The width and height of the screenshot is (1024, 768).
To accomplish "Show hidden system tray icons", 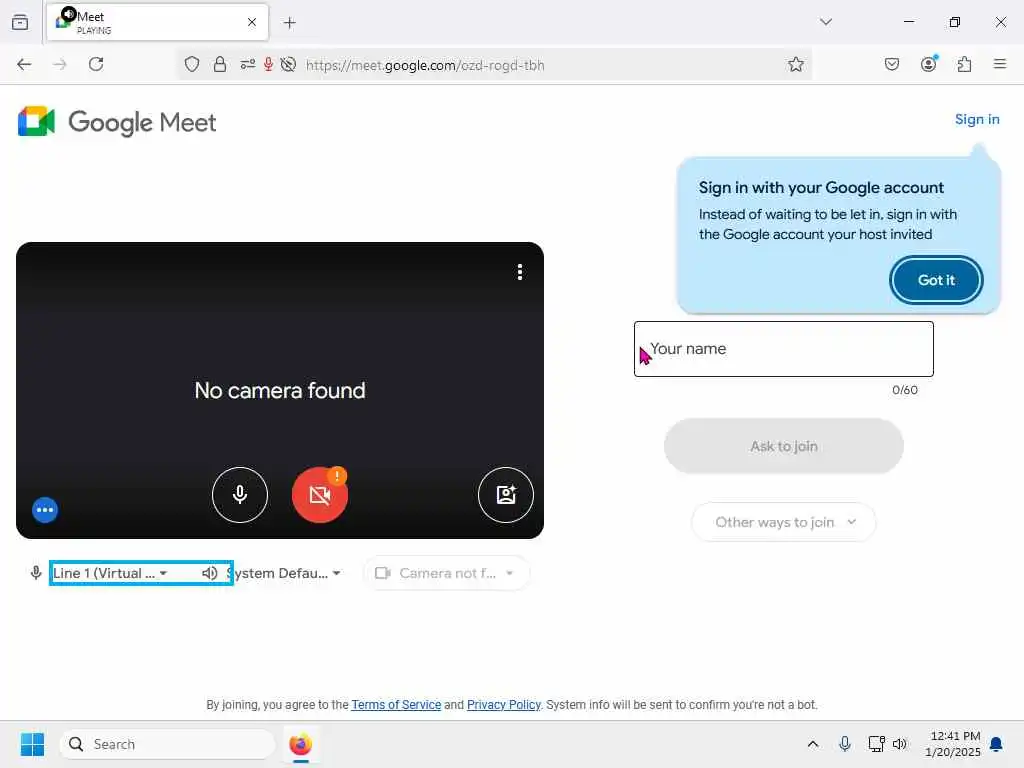I will (x=812, y=744).
